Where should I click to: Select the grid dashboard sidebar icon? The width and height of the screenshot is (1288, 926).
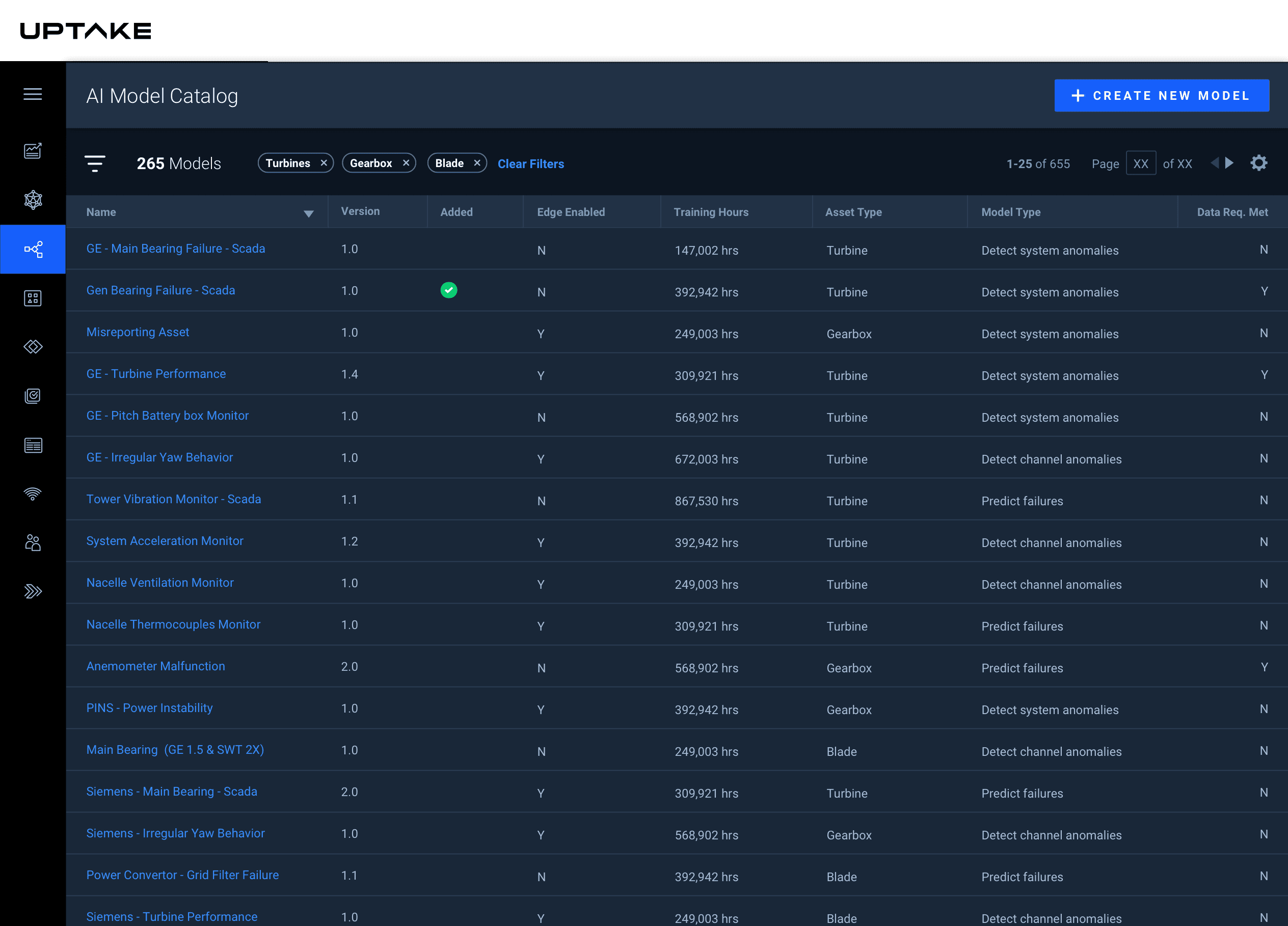click(33, 298)
